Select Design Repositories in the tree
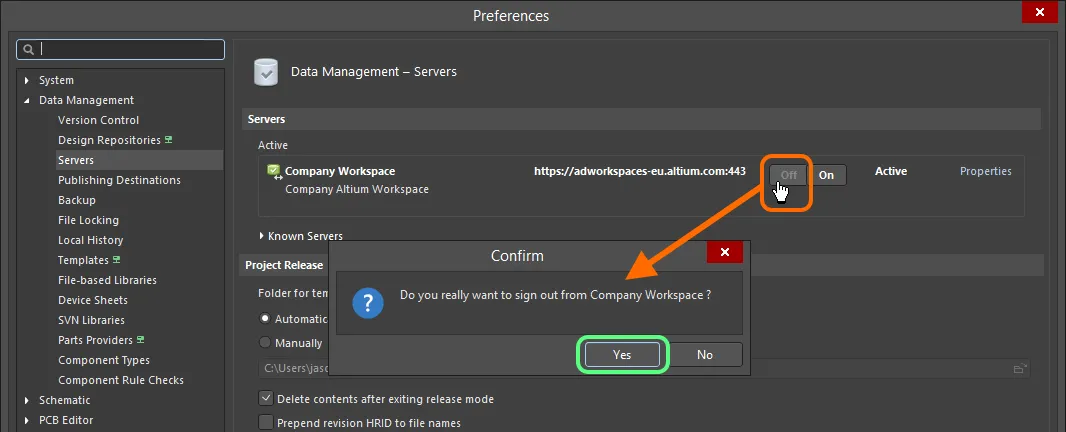Screen dimensions: 1066x432 coord(109,139)
